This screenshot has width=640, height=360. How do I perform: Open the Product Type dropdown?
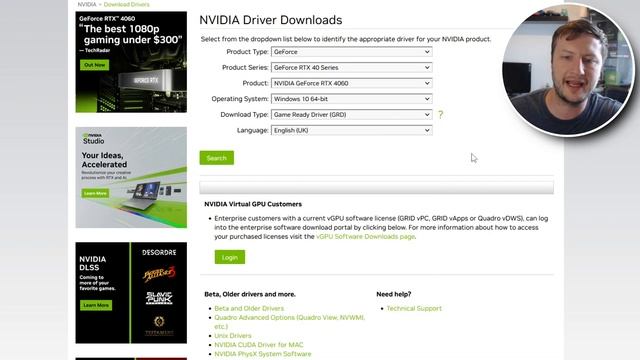point(351,52)
